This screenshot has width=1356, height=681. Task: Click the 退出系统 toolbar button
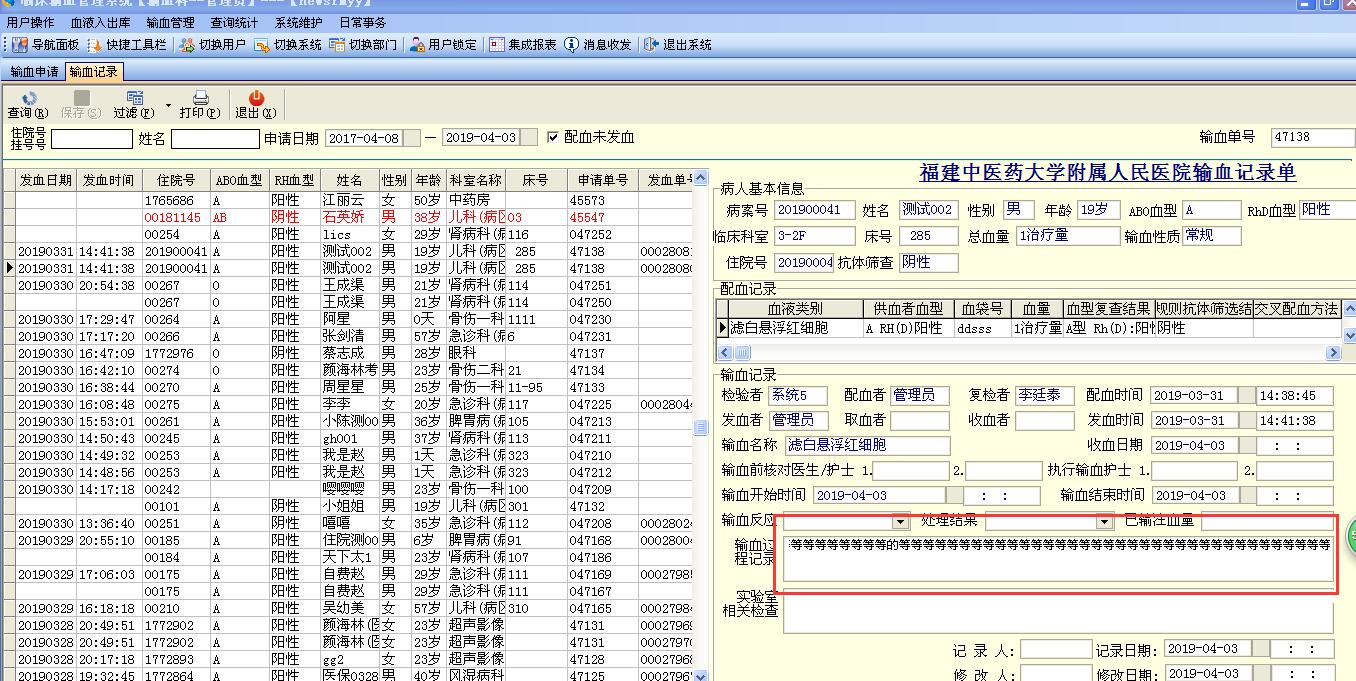(x=678, y=45)
